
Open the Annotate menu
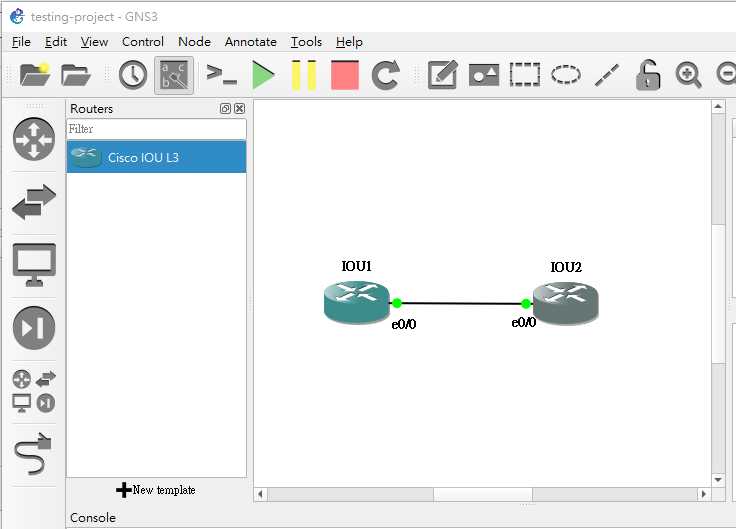[x=251, y=42]
